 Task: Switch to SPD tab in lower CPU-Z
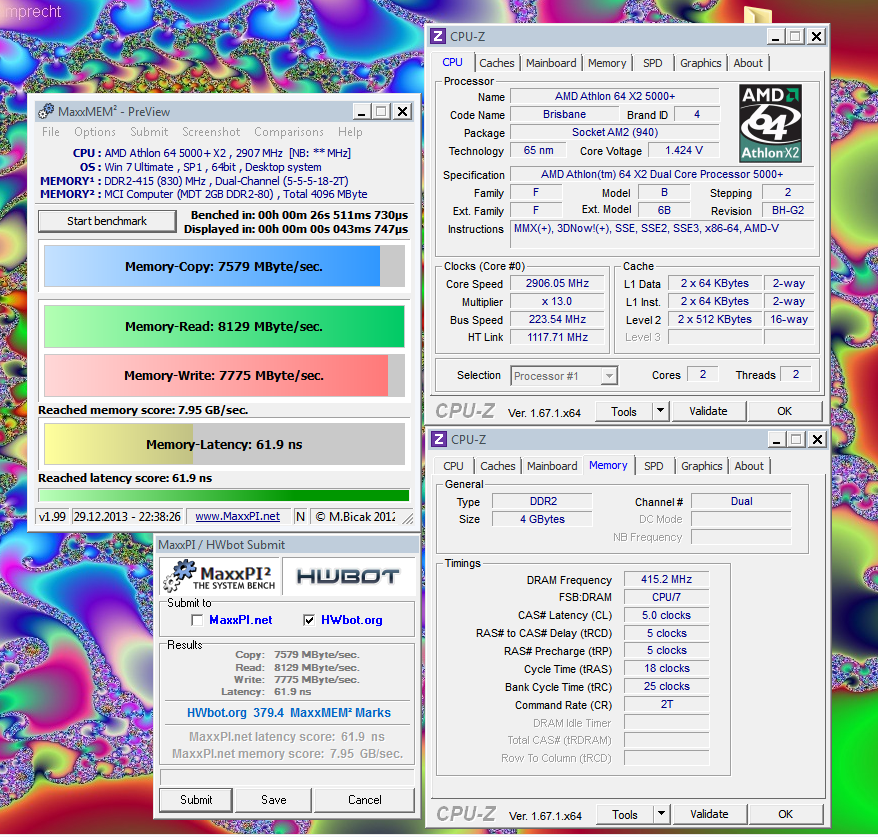click(653, 466)
